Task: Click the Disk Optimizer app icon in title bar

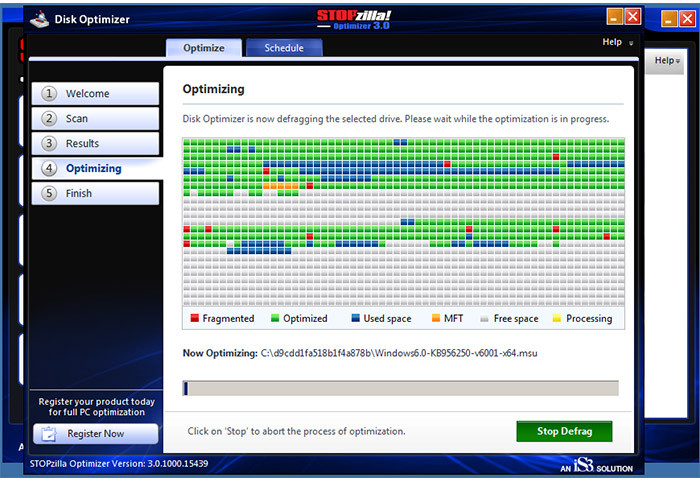Action: point(39,19)
